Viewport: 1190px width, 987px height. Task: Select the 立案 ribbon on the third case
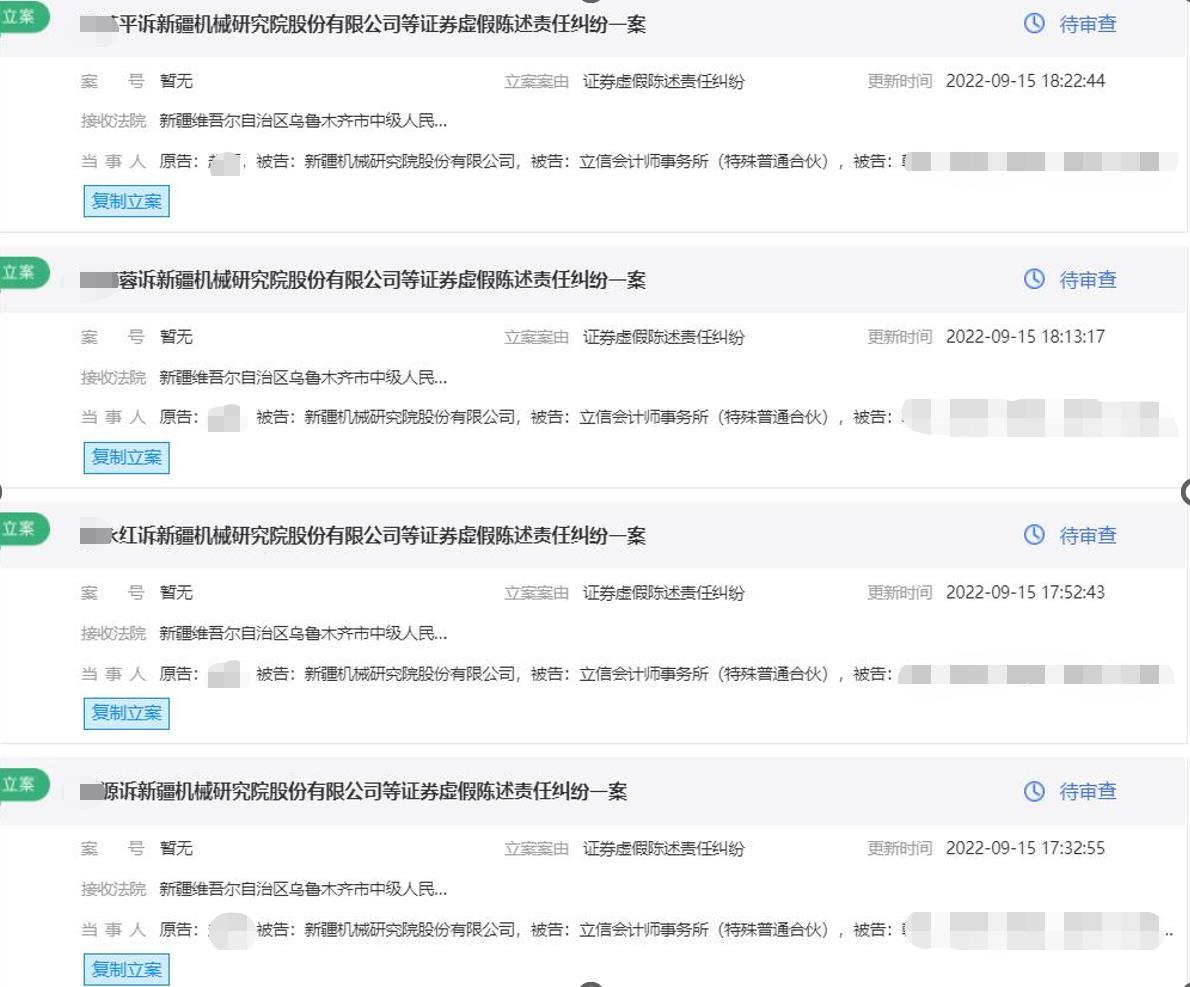pyautogui.click(x=22, y=527)
